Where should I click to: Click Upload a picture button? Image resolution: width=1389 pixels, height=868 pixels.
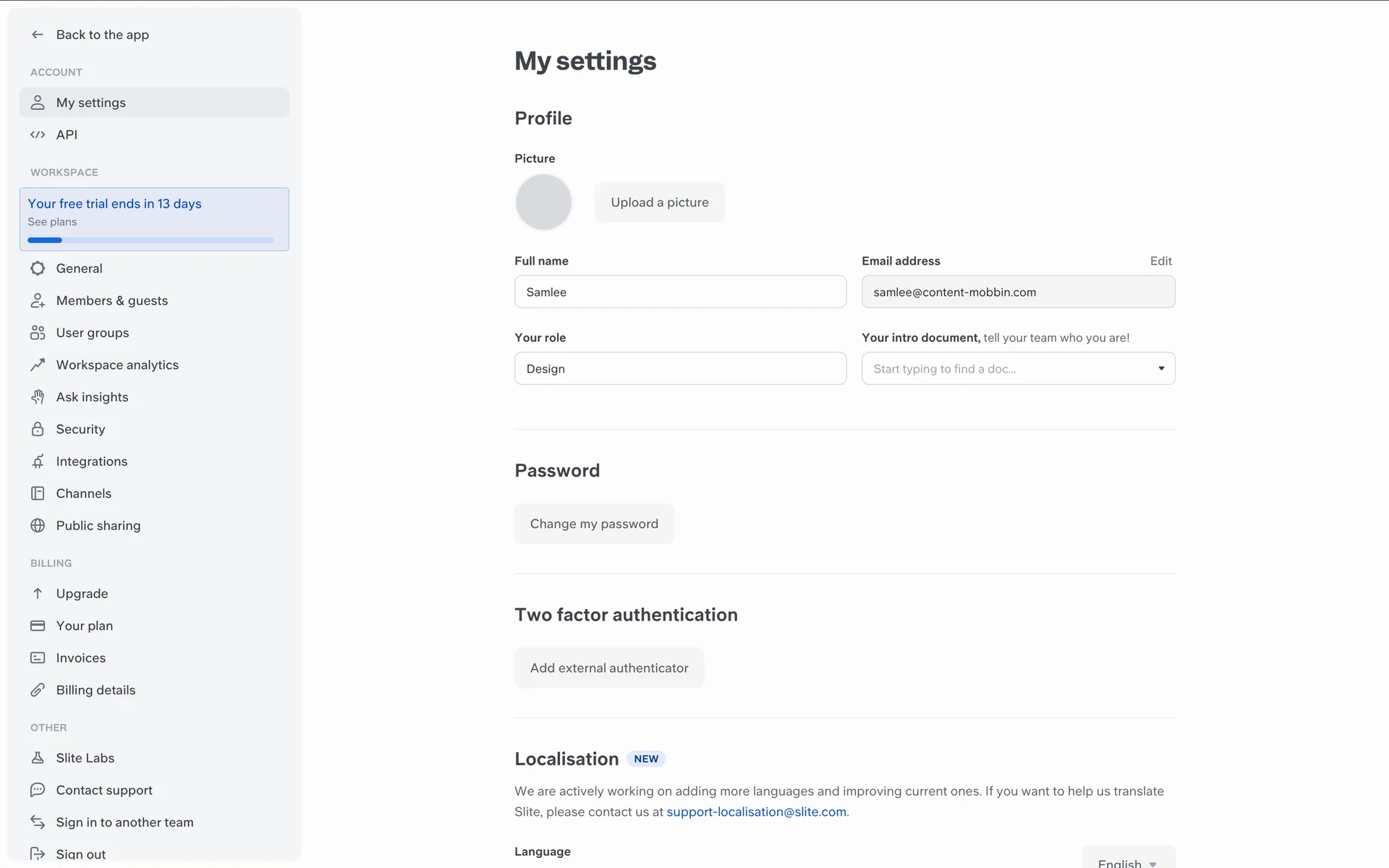click(x=659, y=203)
